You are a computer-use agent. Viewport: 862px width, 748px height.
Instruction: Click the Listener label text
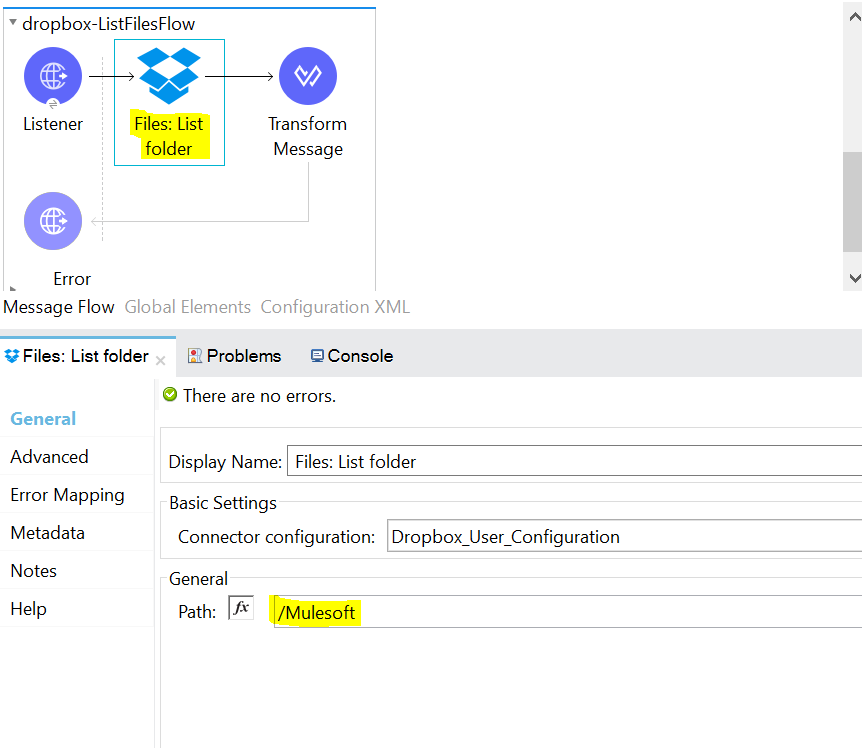click(x=53, y=124)
